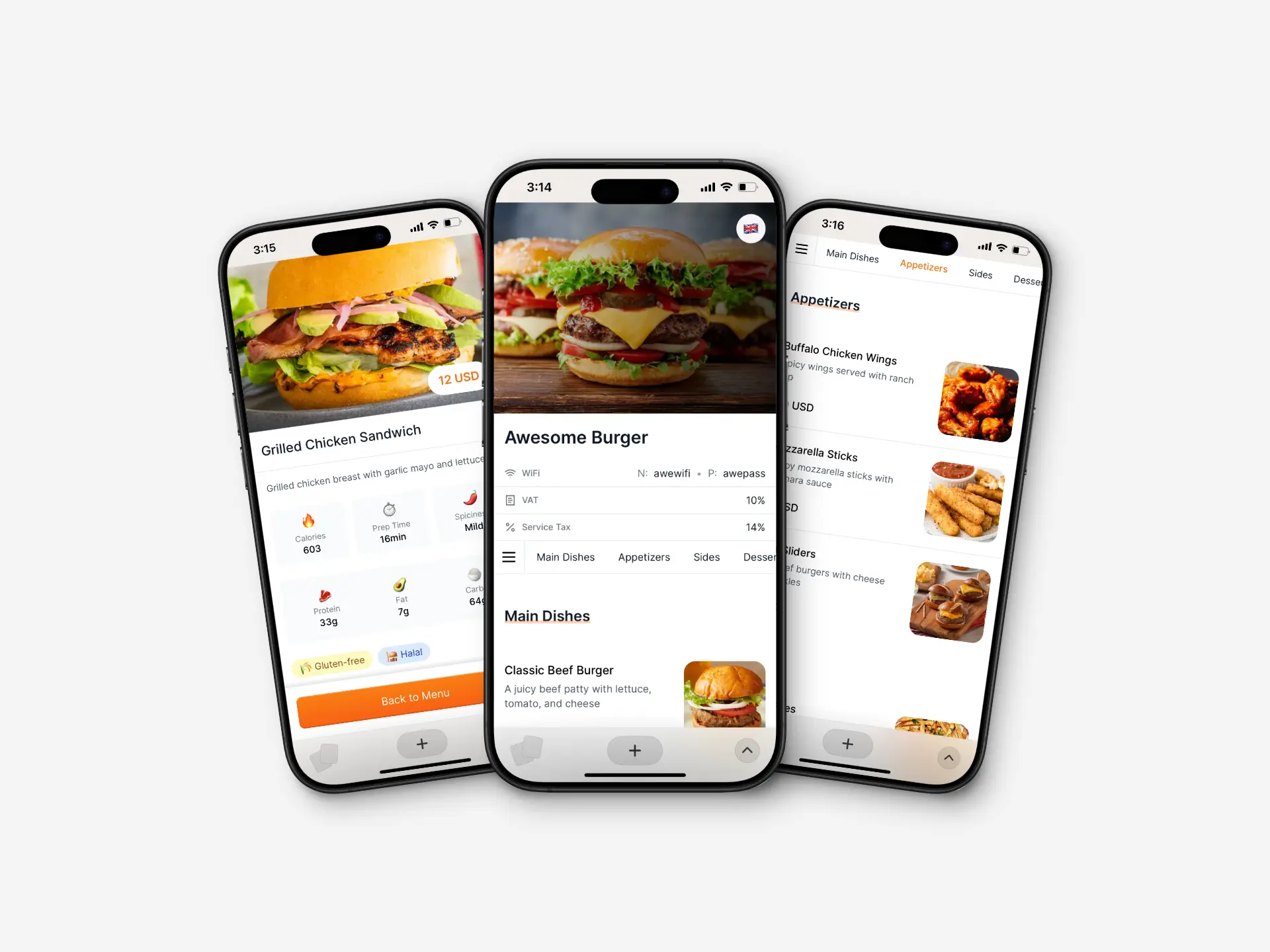Tap the Service Tax icon

click(x=511, y=526)
